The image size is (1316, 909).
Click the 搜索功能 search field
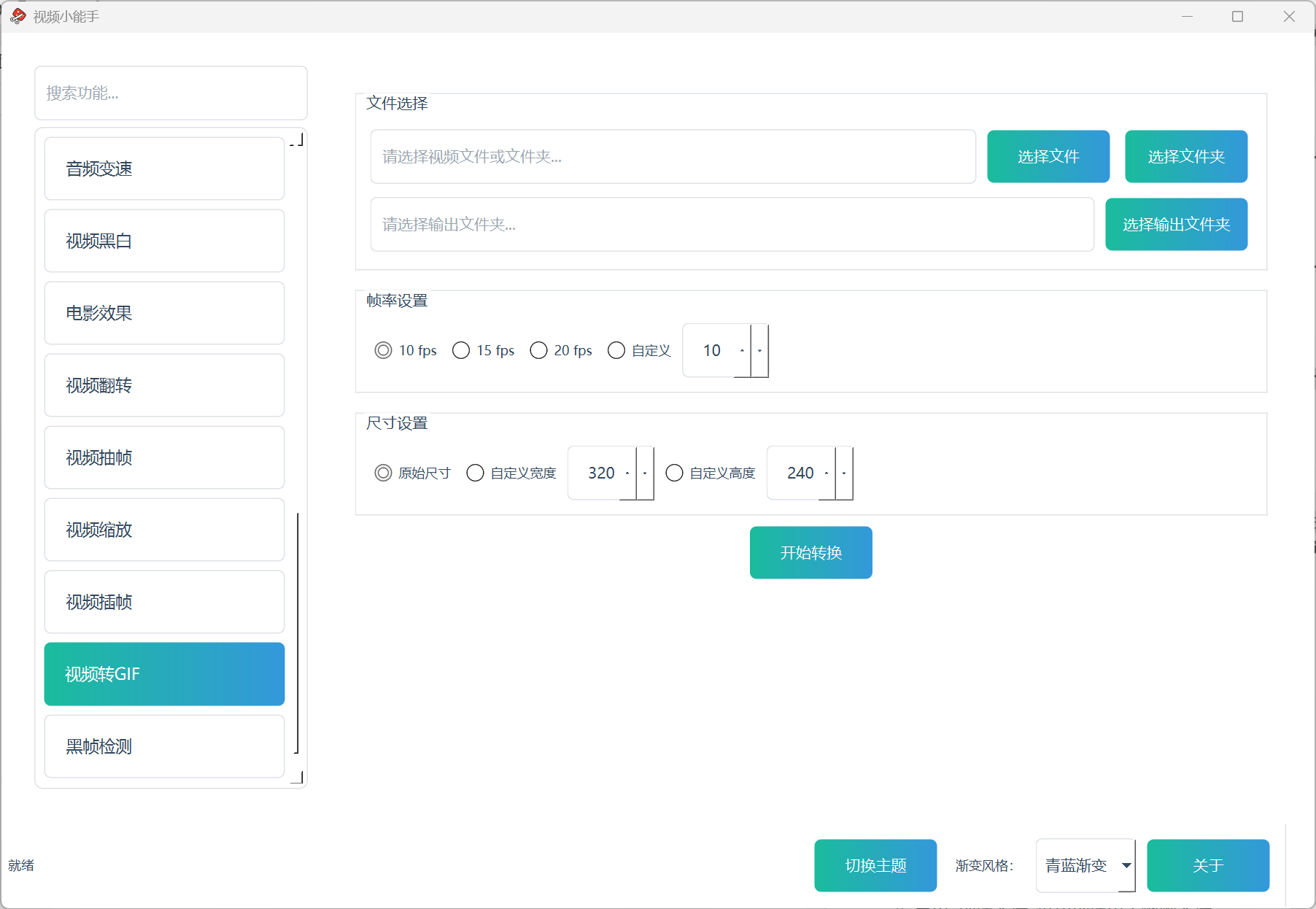pos(171,93)
